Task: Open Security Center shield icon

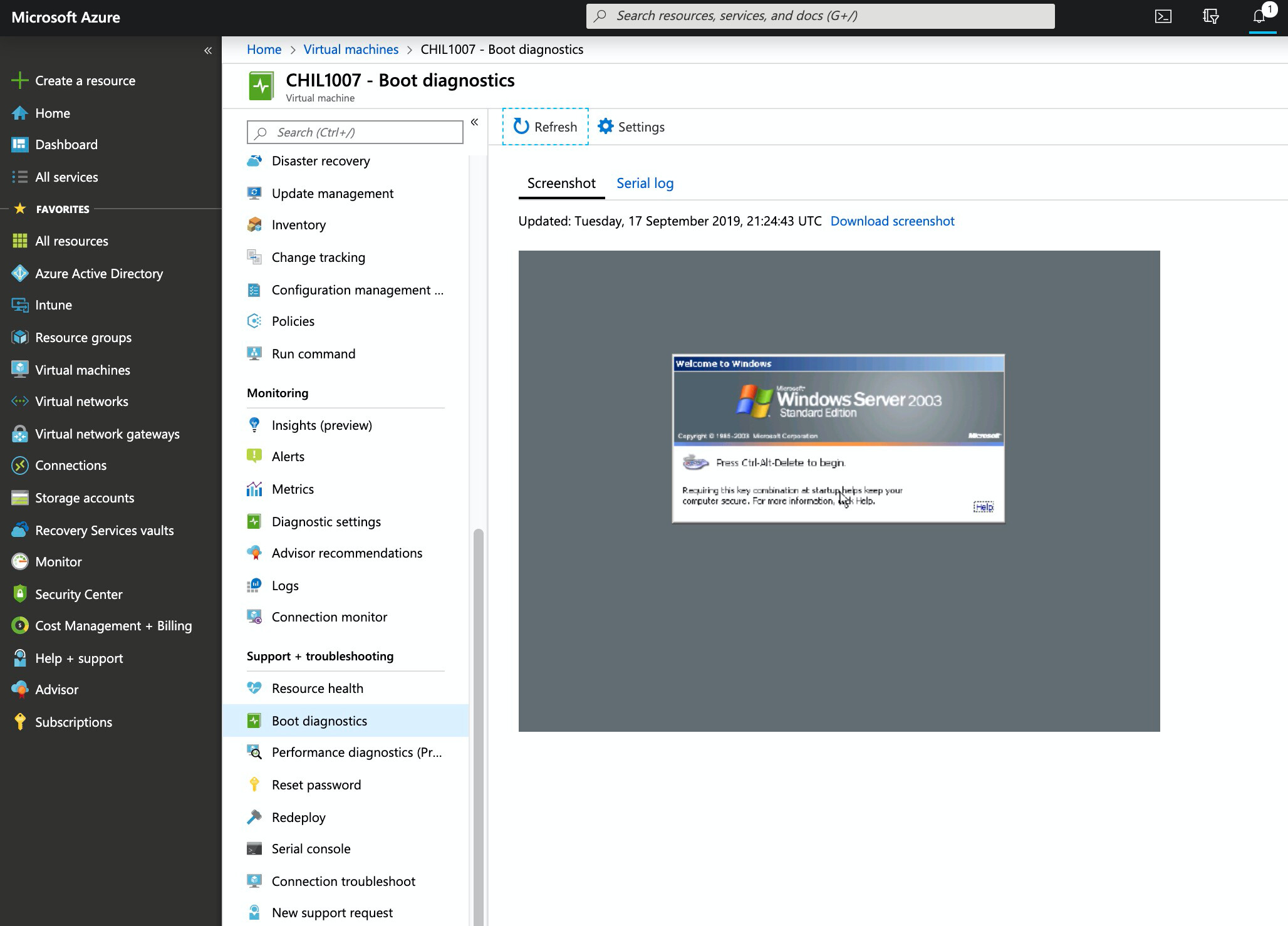Action: click(20, 594)
